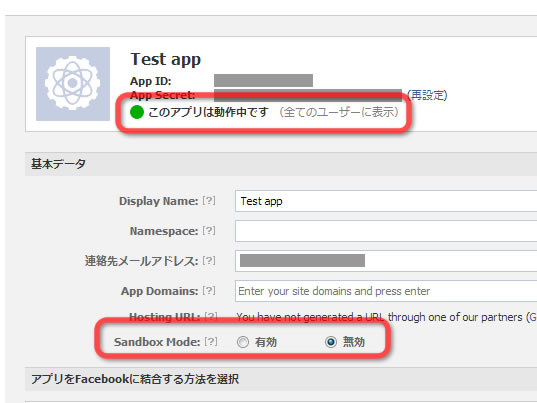Viewport: 537px width, 403px height.
Task: Click the (全てのユーザーに表示) text
Action: click(x=339, y=112)
